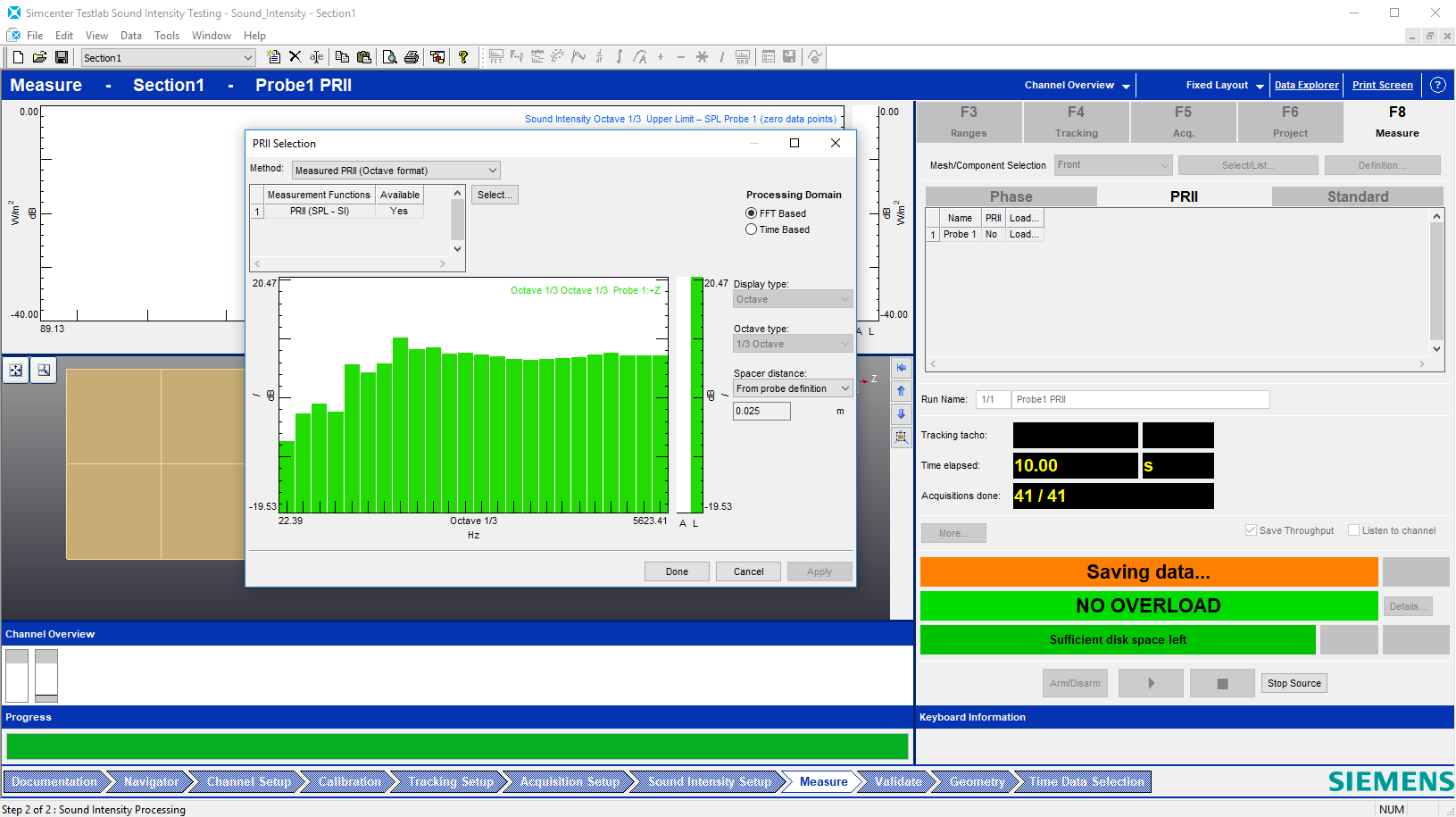Click the second geometry view icon

coord(44,370)
